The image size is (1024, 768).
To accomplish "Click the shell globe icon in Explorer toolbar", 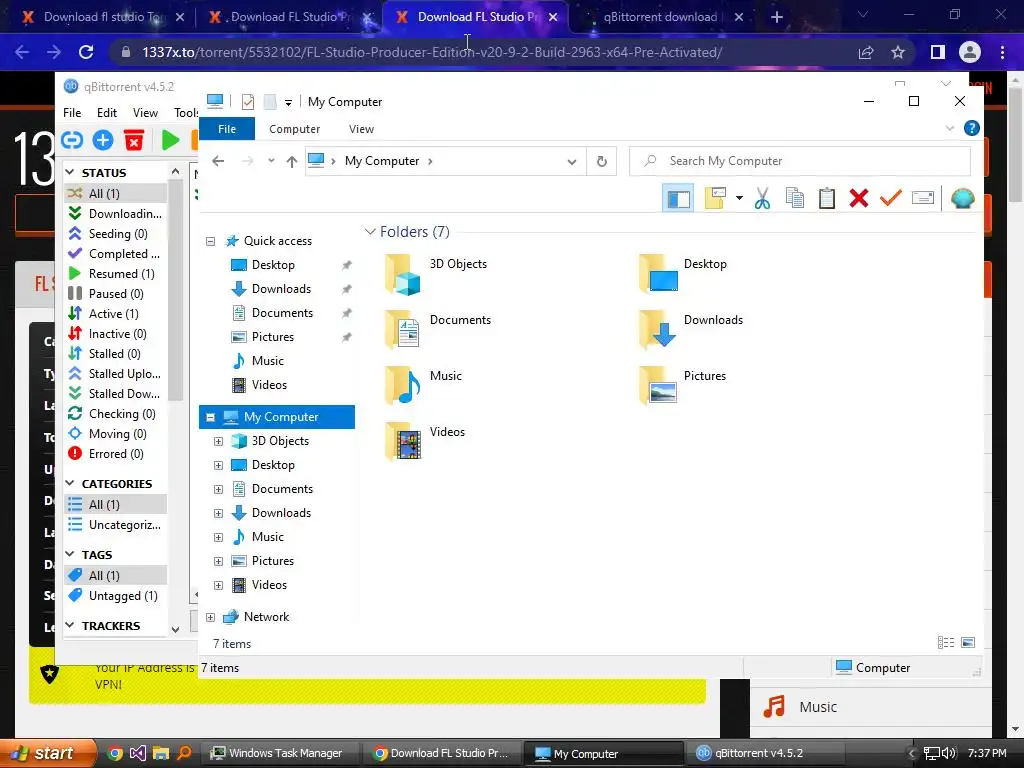I will click(963, 198).
